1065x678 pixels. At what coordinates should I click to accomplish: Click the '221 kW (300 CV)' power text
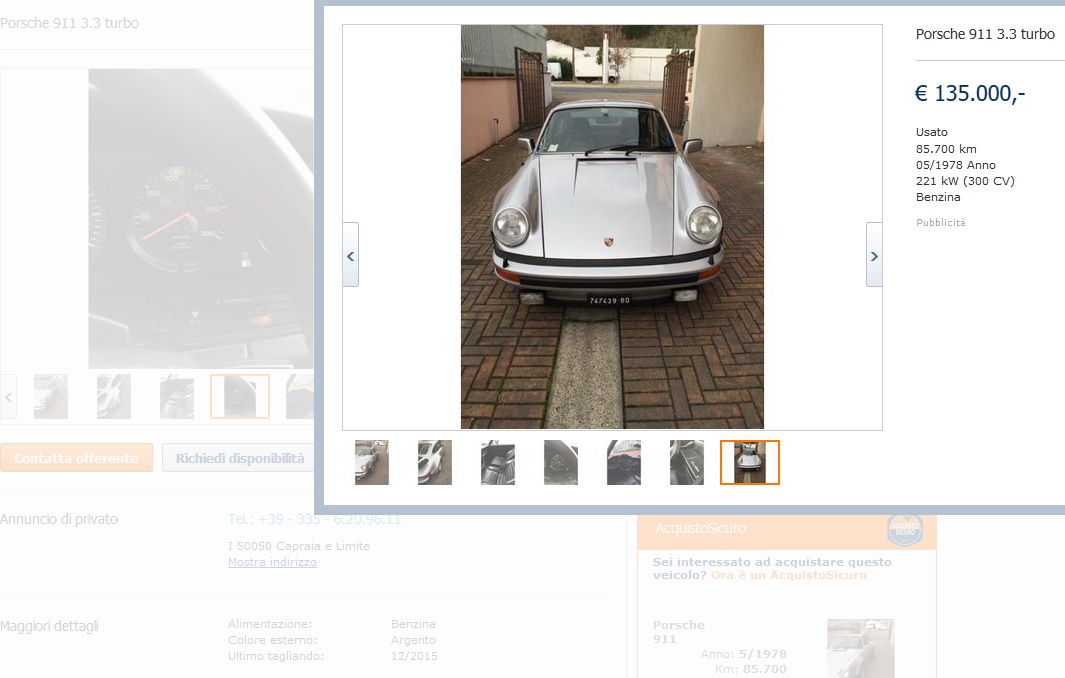point(965,181)
